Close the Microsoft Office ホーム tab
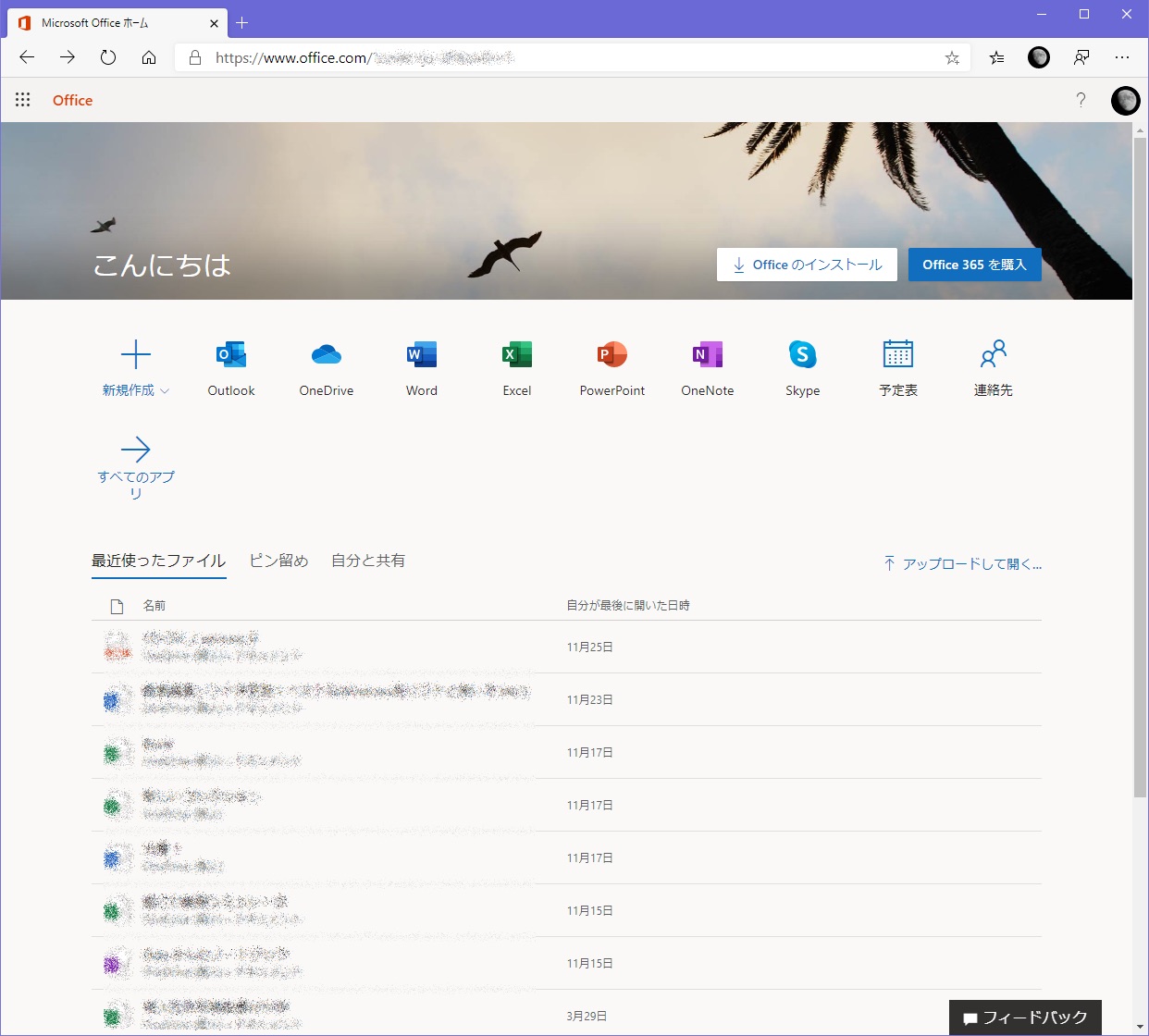1149x1036 pixels. point(214,23)
